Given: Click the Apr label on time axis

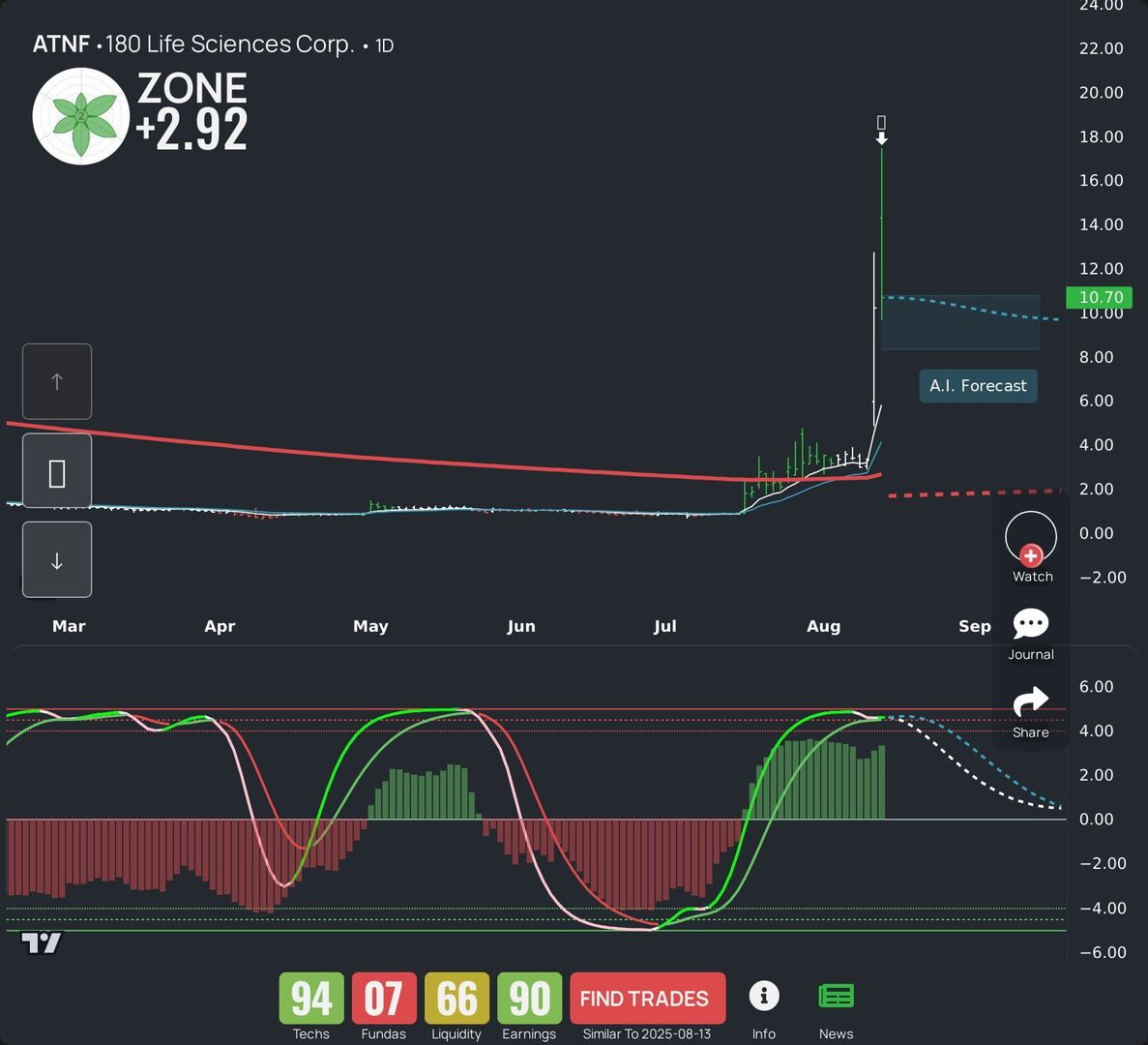Looking at the screenshot, I should [x=220, y=626].
